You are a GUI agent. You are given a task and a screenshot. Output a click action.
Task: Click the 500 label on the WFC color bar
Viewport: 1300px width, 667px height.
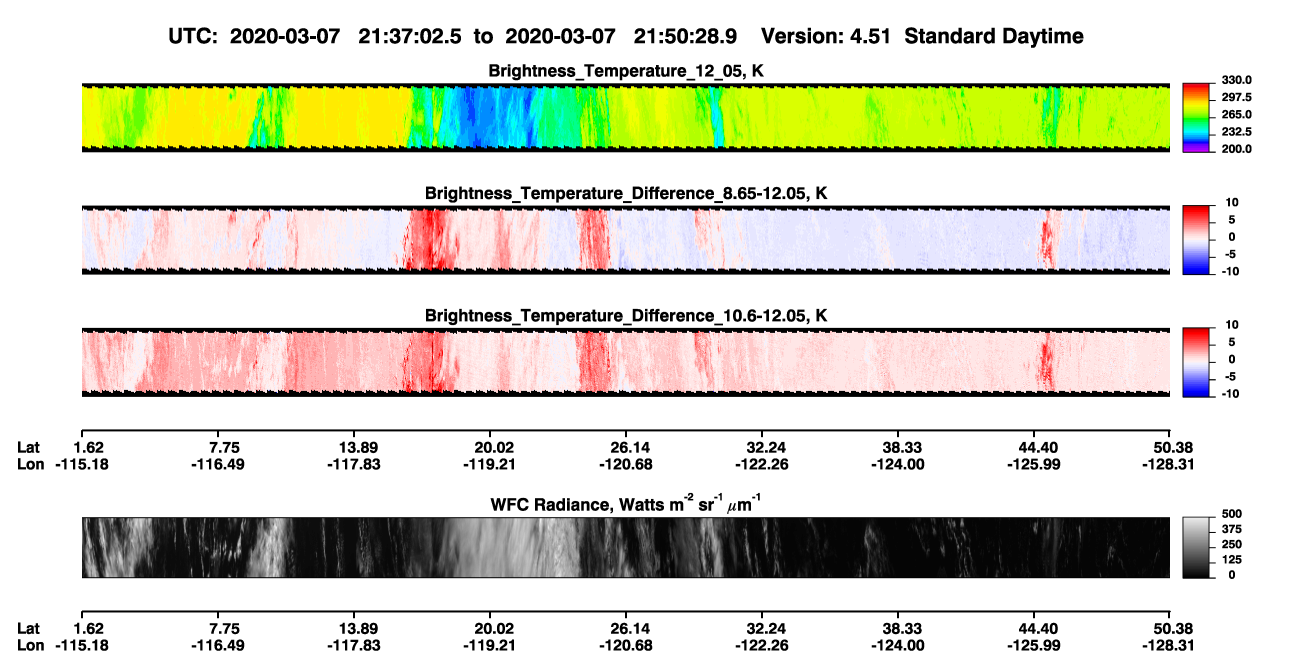click(x=1231, y=514)
